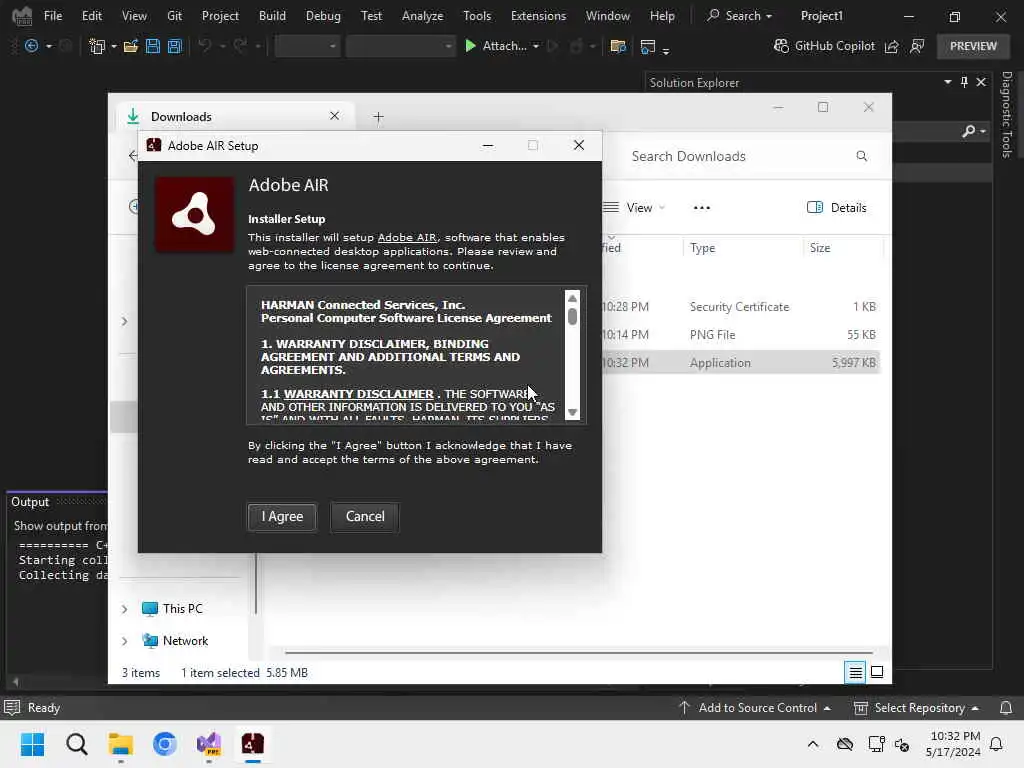The height and width of the screenshot is (768, 1024).
Task: Open the Test menu
Action: pyautogui.click(x=371, y=16)
